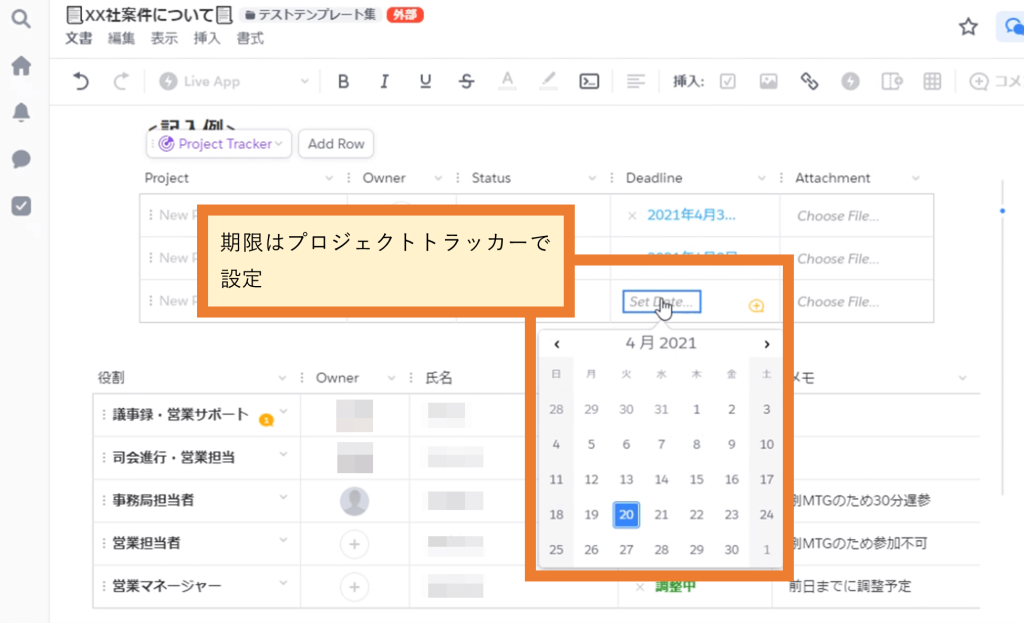Open the comment badge on 議事録・営業サポート
The width and height of the screenshot is (1024, 623).
(x=266, y=420)
